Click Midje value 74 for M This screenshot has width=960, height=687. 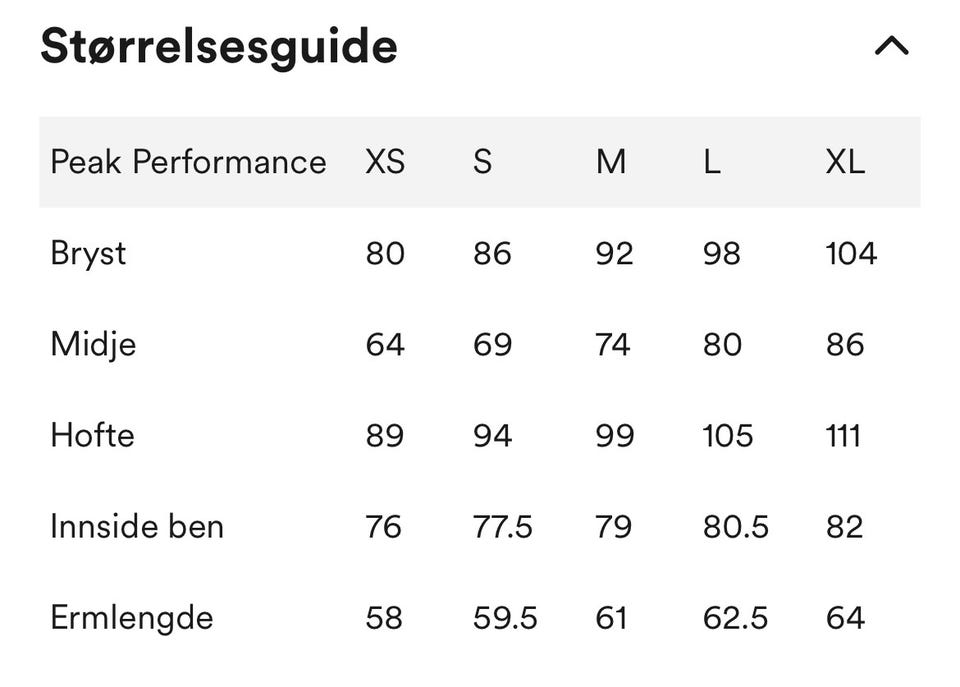613,344
